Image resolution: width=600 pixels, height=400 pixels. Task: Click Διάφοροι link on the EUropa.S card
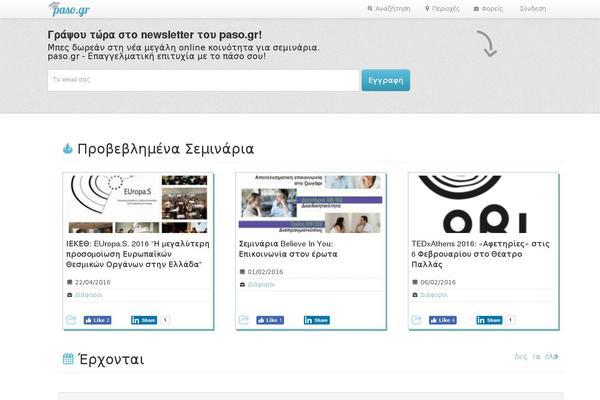[x=88, y=295]
